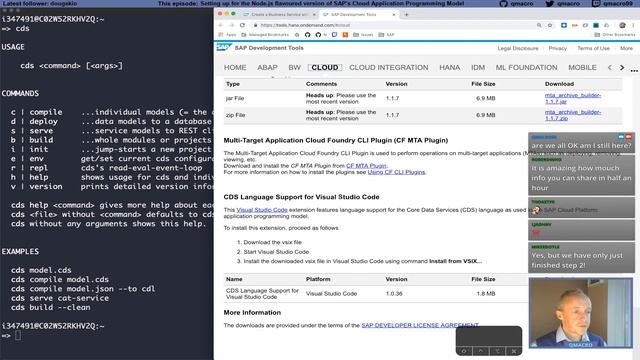Open the overflow ellipsis beside the nav tabs
The width and height of the screenshot is (640, 360).
click(x=634, y=70)
